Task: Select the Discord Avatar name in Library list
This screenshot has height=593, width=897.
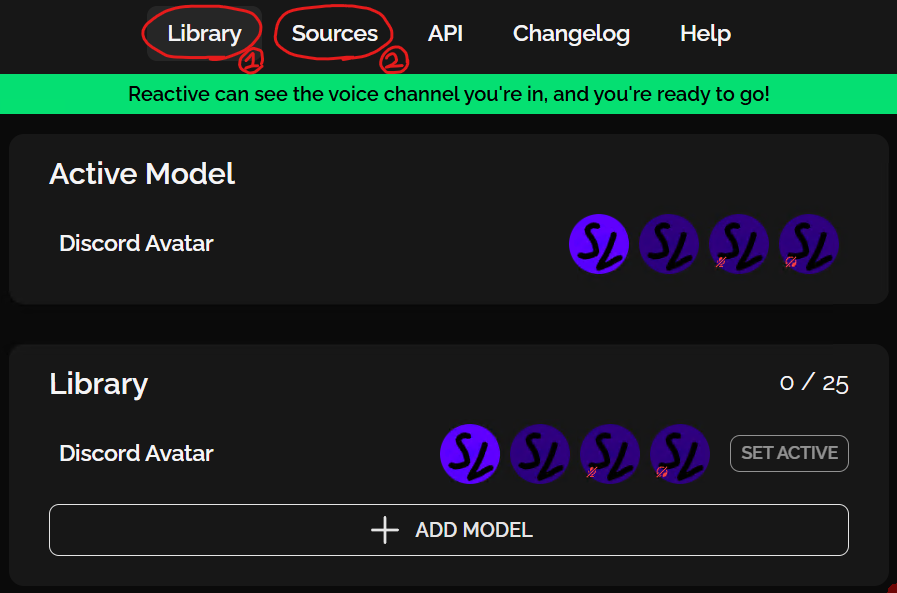Action: tap(136, 453)
